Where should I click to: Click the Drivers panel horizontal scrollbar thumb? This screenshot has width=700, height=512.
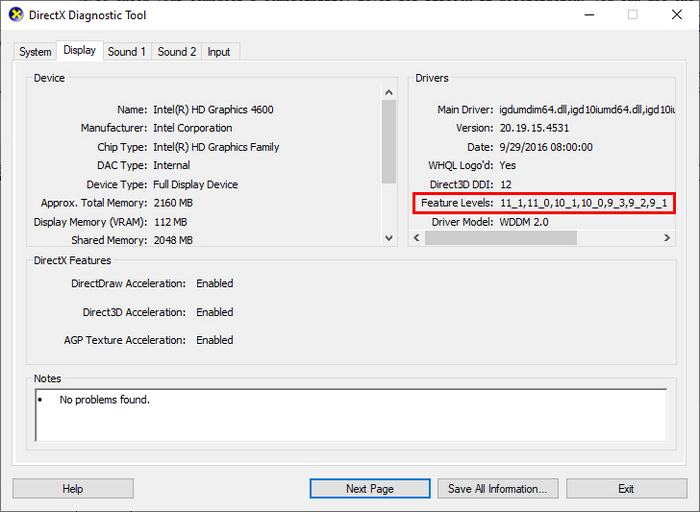tap(501, 237)
